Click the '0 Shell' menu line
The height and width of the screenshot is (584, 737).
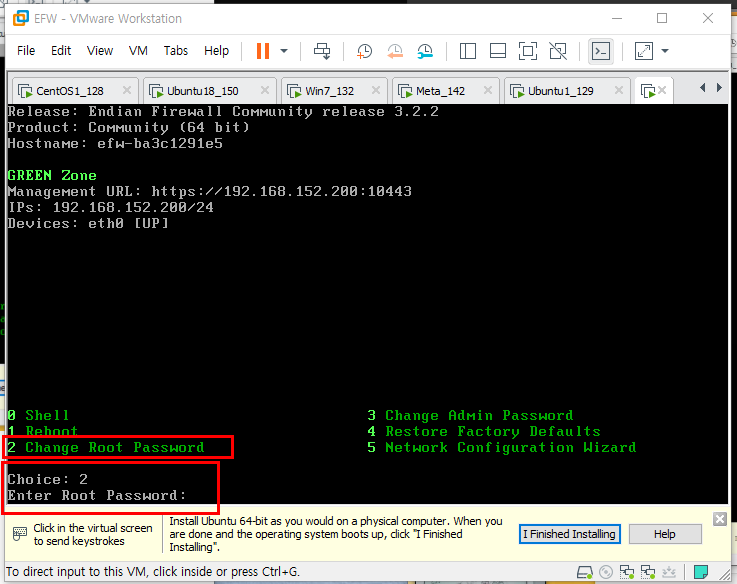point(38,415)
